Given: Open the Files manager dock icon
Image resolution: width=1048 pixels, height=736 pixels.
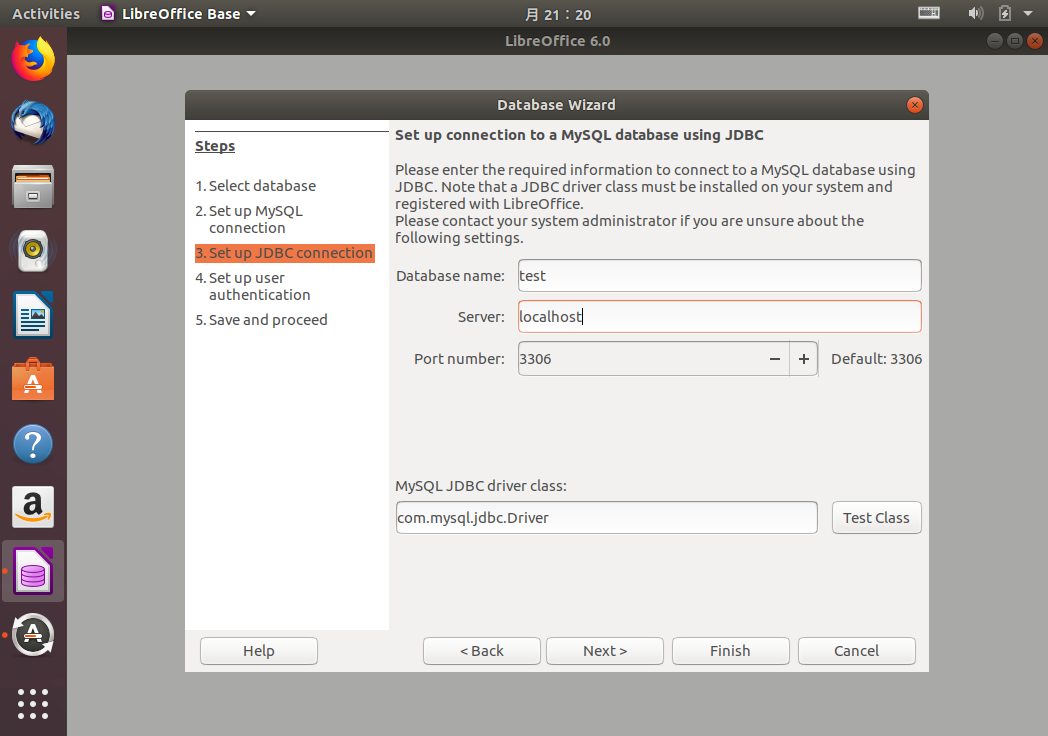Looking at the screenshot, I should pos(33,187).
